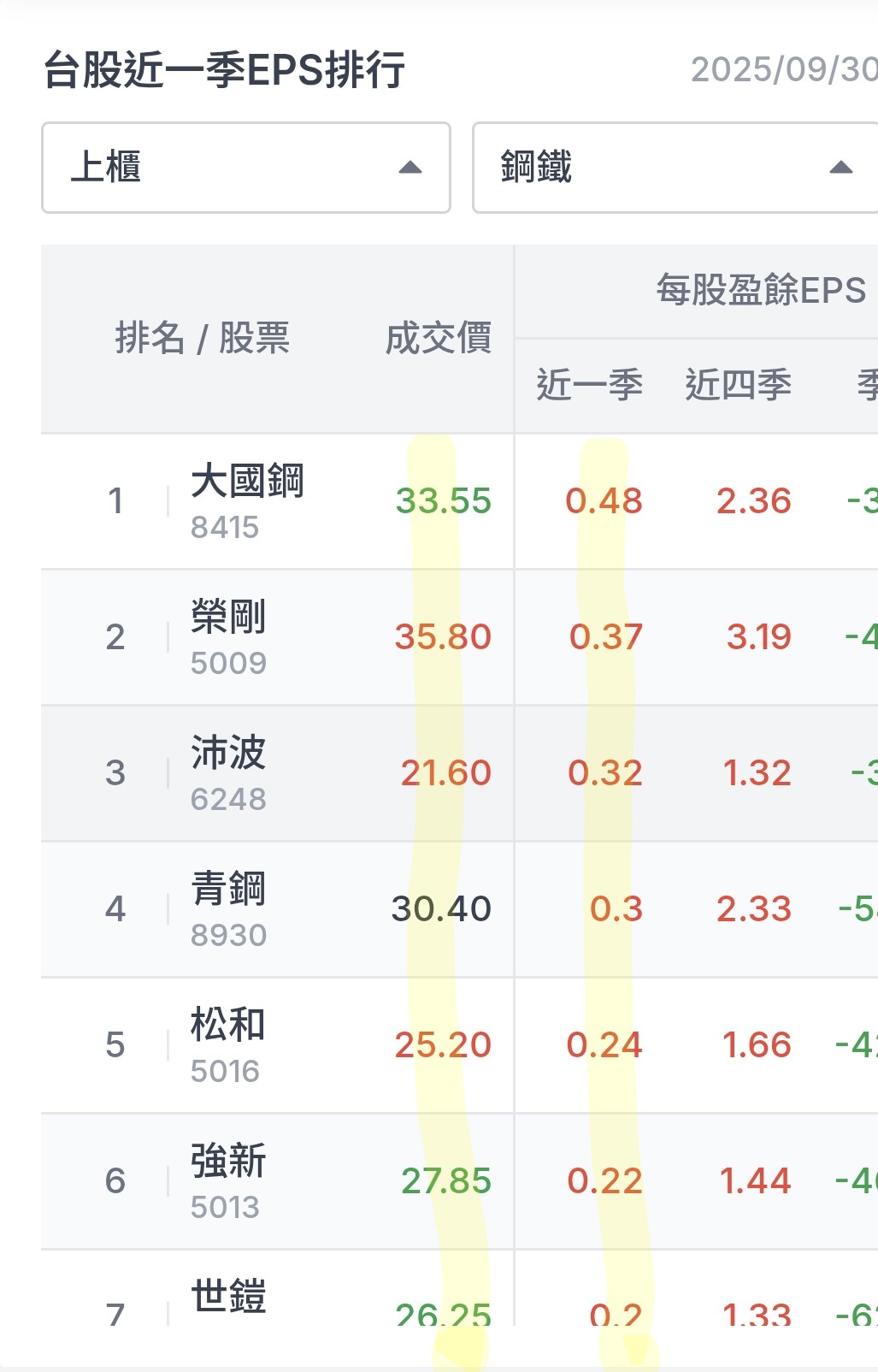Screen dimensions: 878x1372
Task: Sort by 近一季 EPS column
Action: [589, 385]
